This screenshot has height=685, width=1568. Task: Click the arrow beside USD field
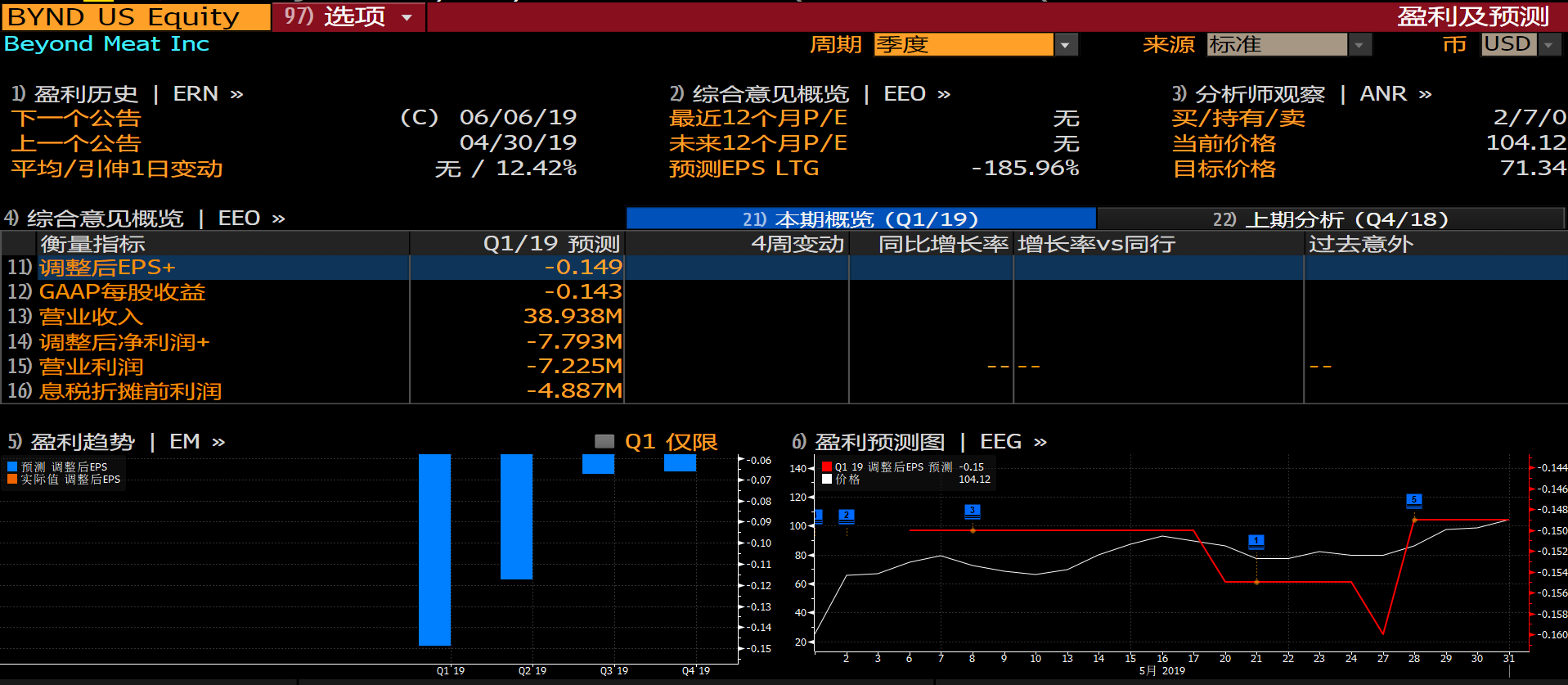click(1549, 45)
